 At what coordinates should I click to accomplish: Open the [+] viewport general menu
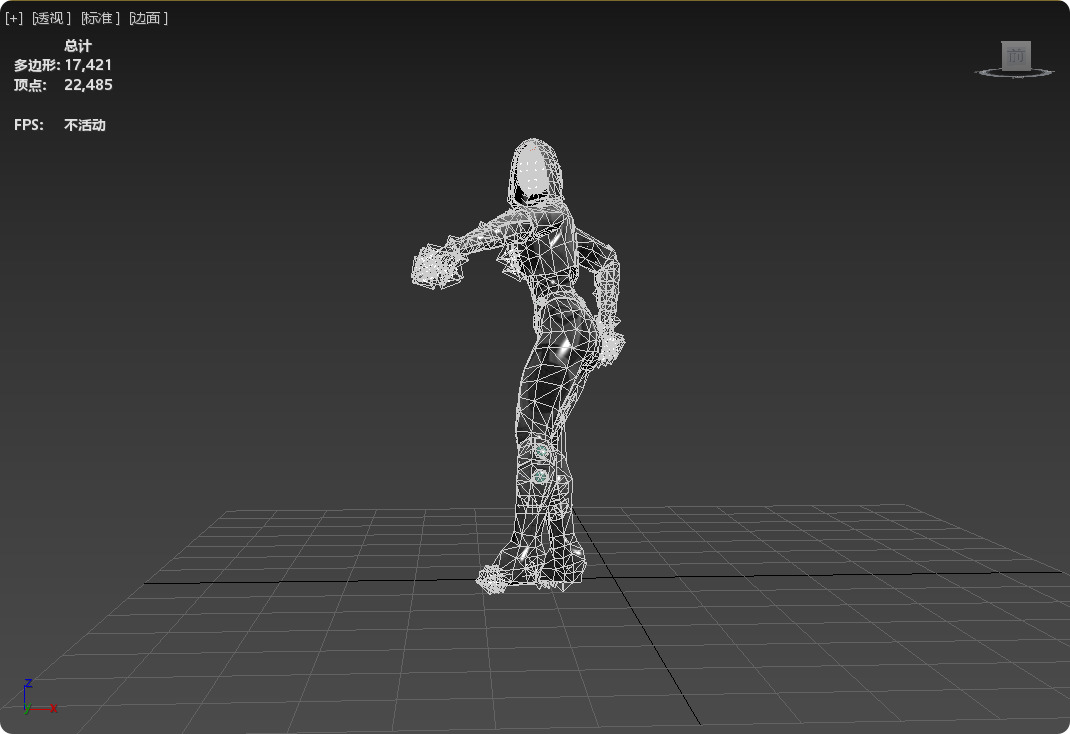point(14,18)
